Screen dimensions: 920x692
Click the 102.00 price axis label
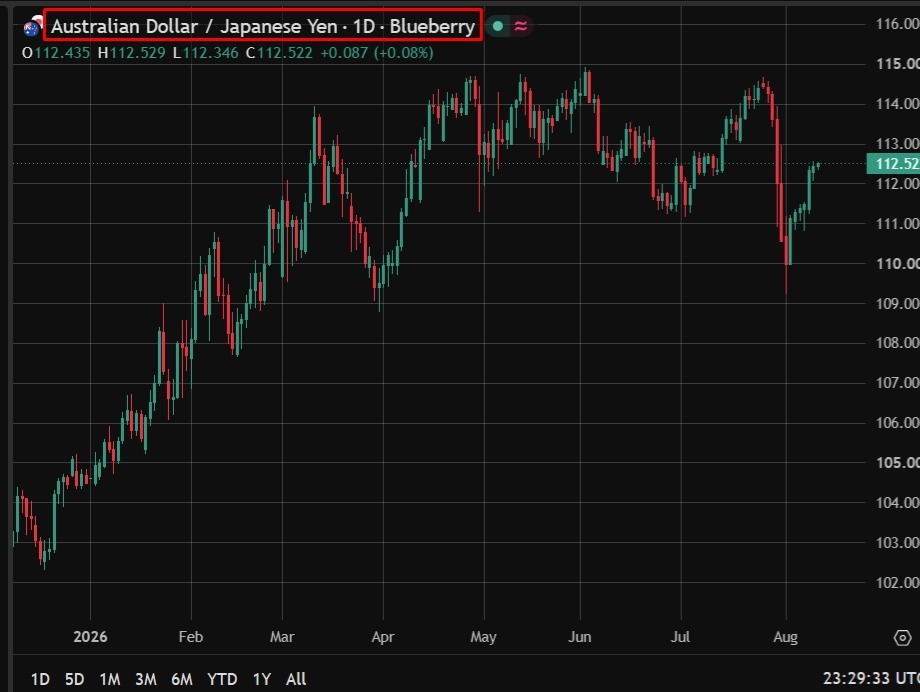point(897,582)
